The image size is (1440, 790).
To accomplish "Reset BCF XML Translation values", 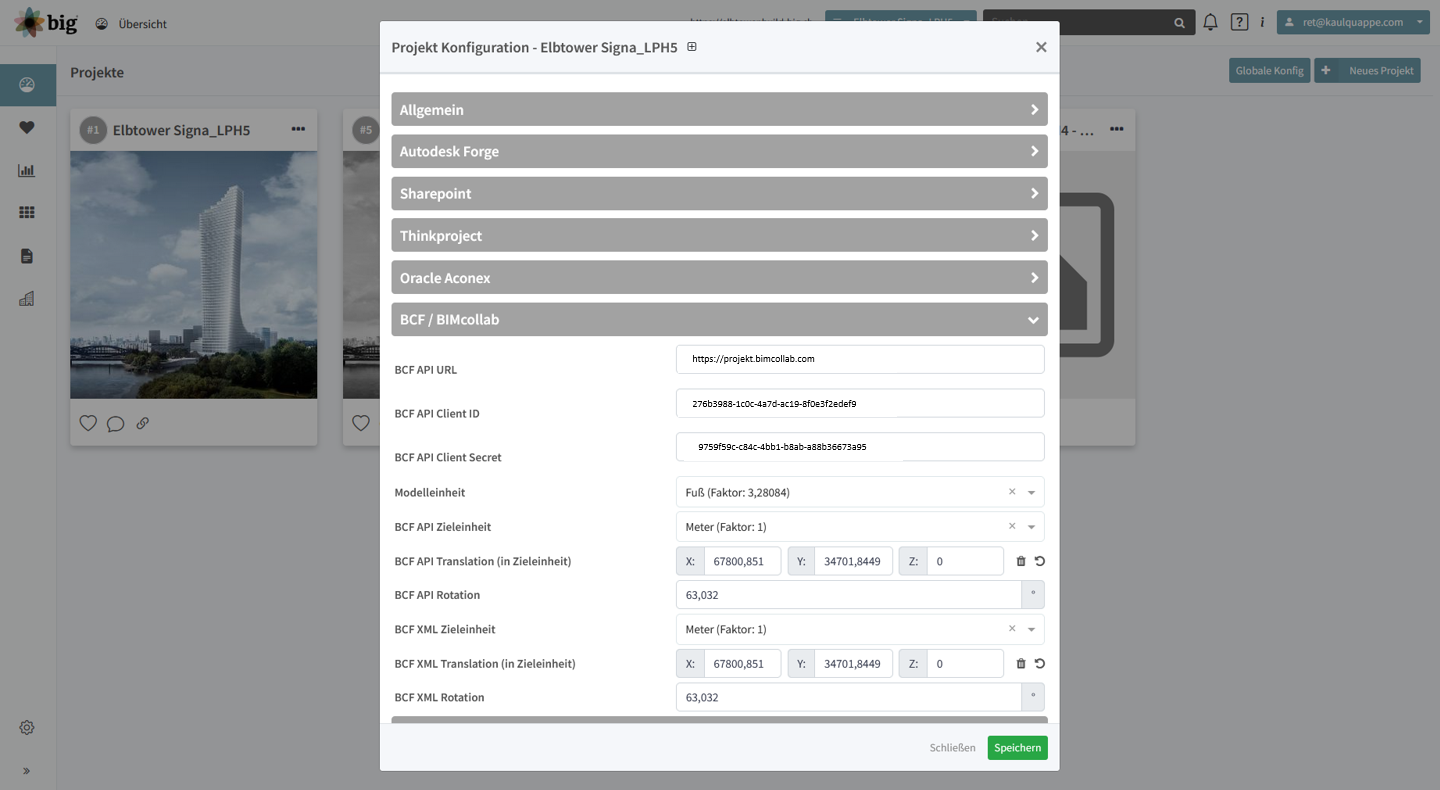I will [x=1039, y=663].
